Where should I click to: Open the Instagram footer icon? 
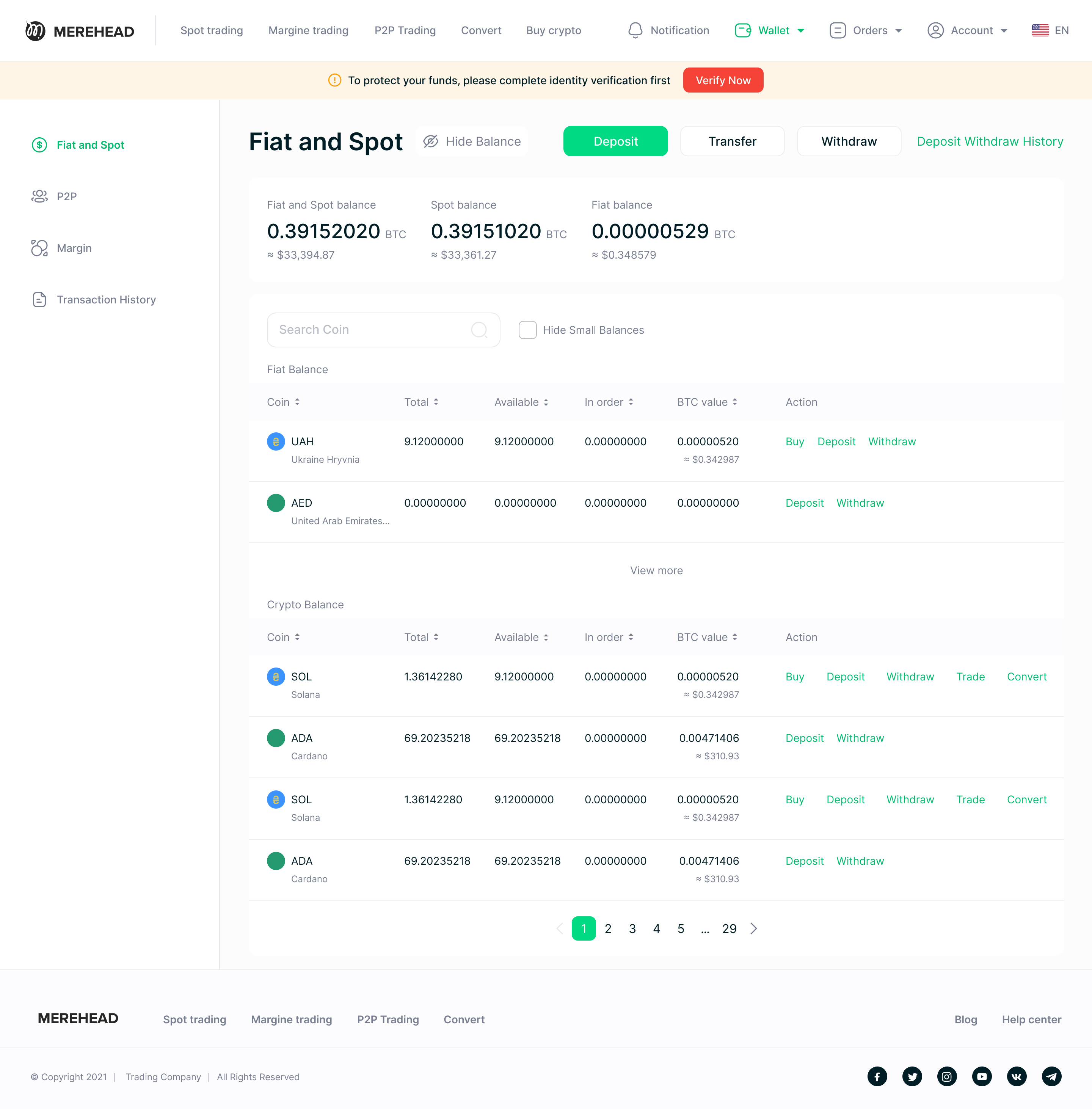coord(946,1076)
